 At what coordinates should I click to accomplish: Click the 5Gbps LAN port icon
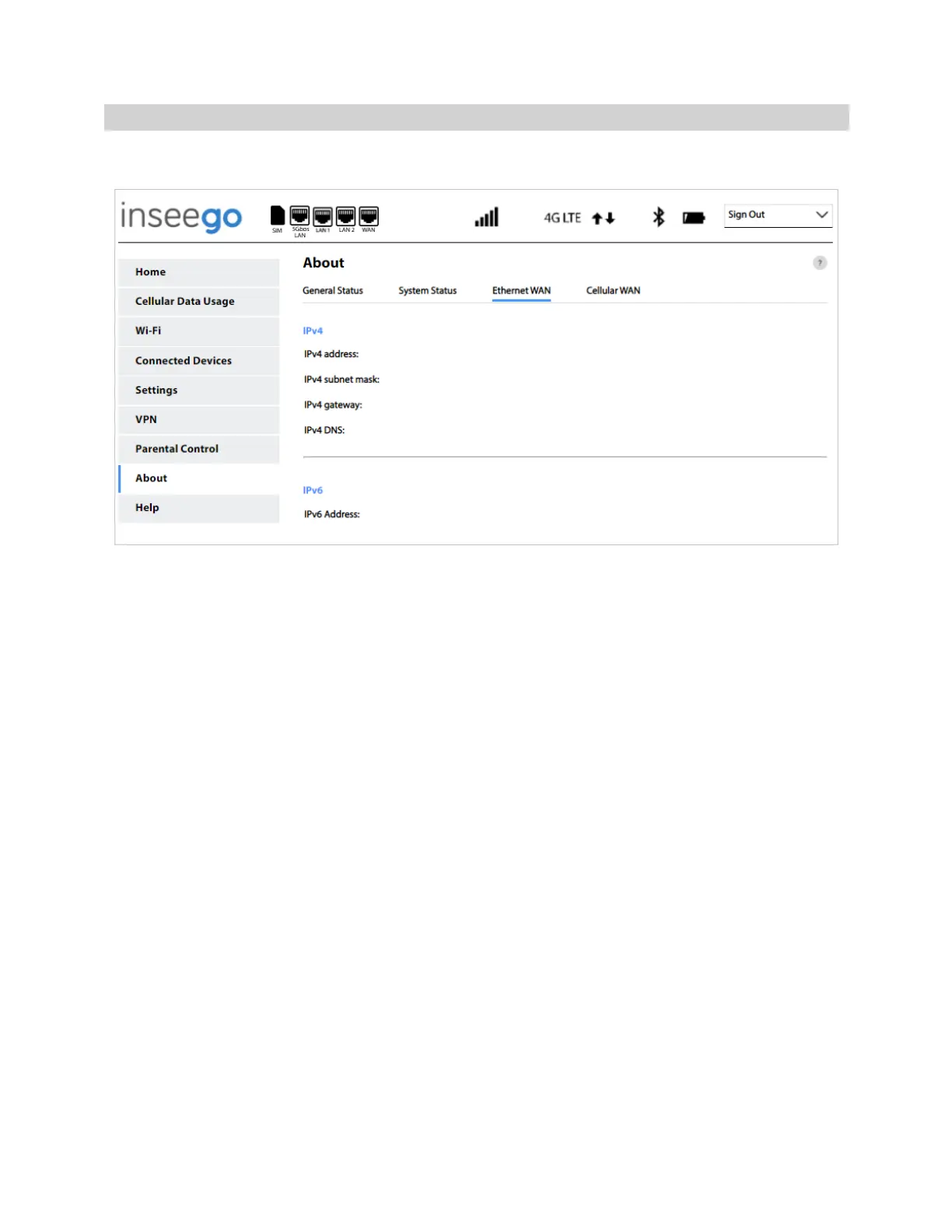pyautogui.click(x=299, y=215)
